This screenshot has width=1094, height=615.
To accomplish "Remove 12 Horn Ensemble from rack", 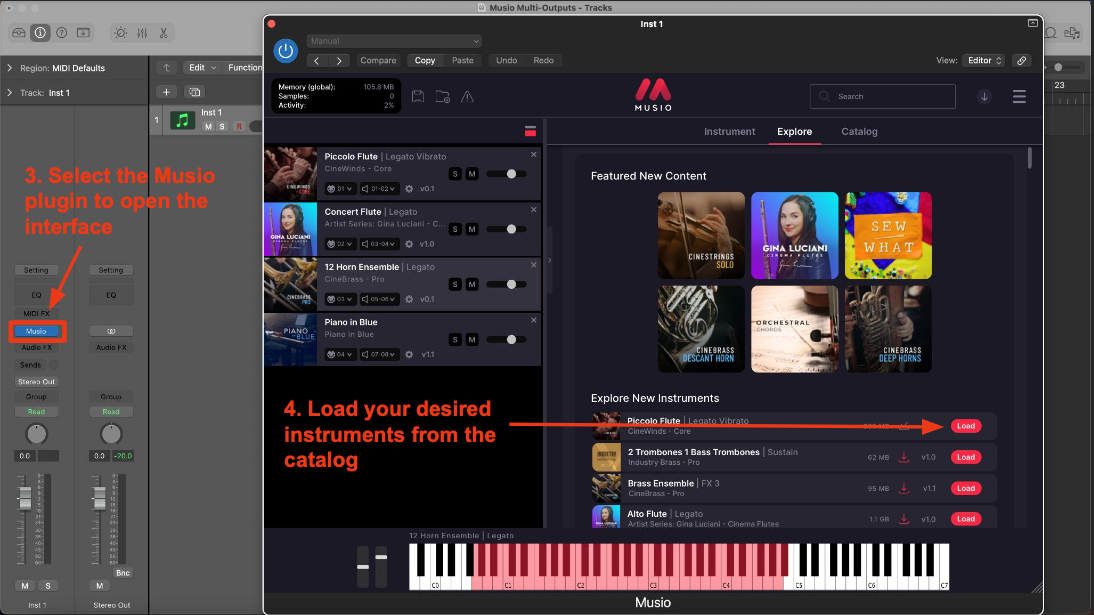I will [534, 265].
